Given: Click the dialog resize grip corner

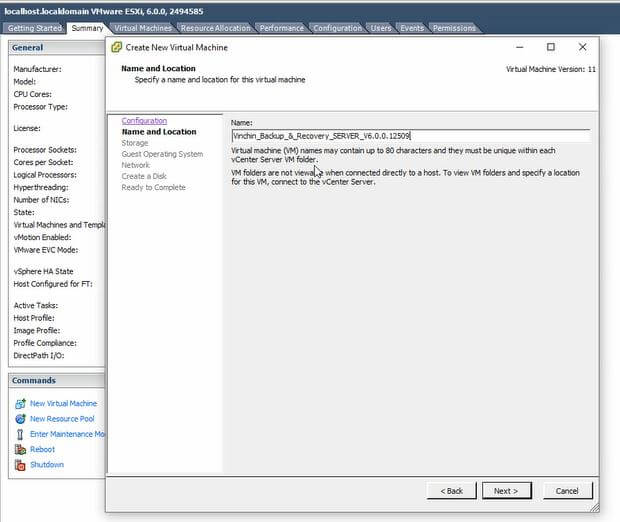Looking at the screenshot, I should [594, 508].
